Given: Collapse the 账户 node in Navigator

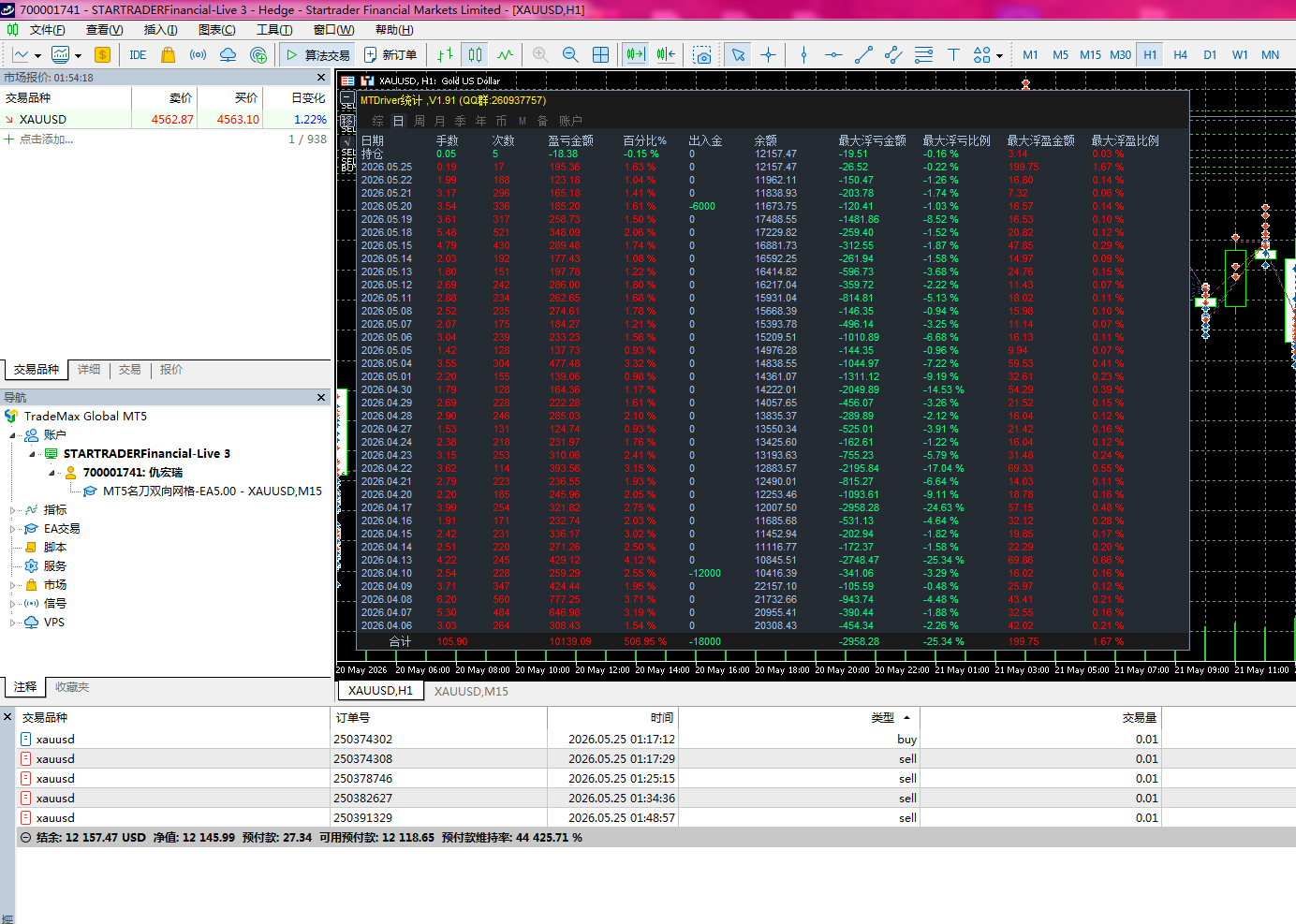Looking at the screenshot, I should tap(13, 435).
